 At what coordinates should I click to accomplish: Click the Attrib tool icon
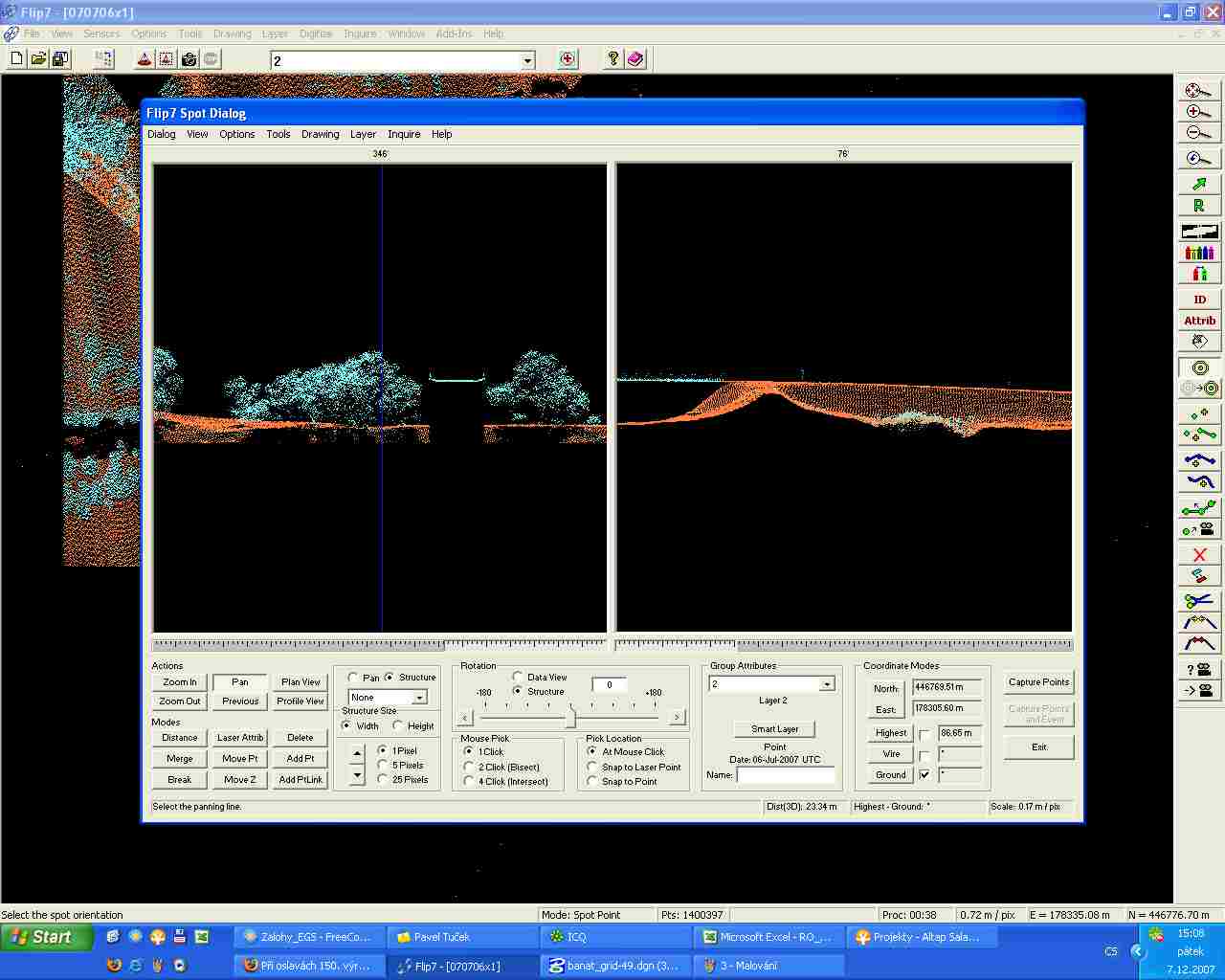(x=1199, y=321)
